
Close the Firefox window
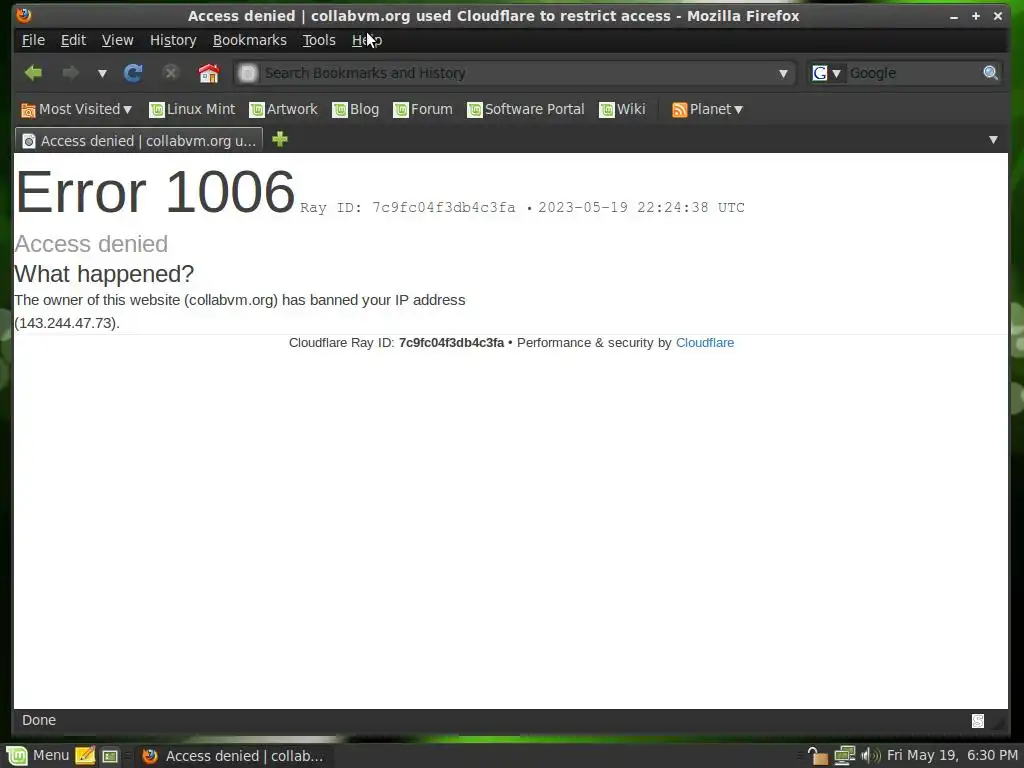[x=998, y=16]
